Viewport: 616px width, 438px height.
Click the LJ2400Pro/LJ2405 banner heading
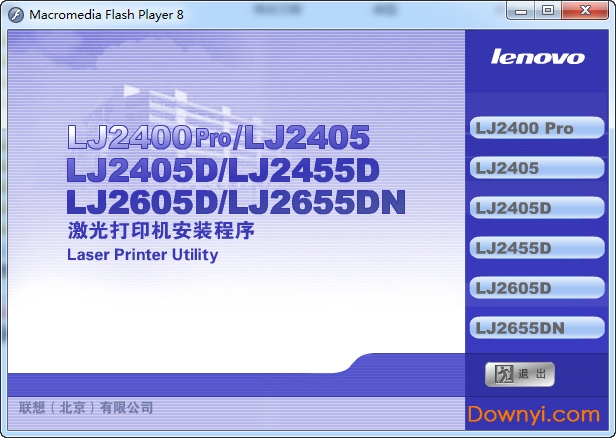click(x=218, y=137)
